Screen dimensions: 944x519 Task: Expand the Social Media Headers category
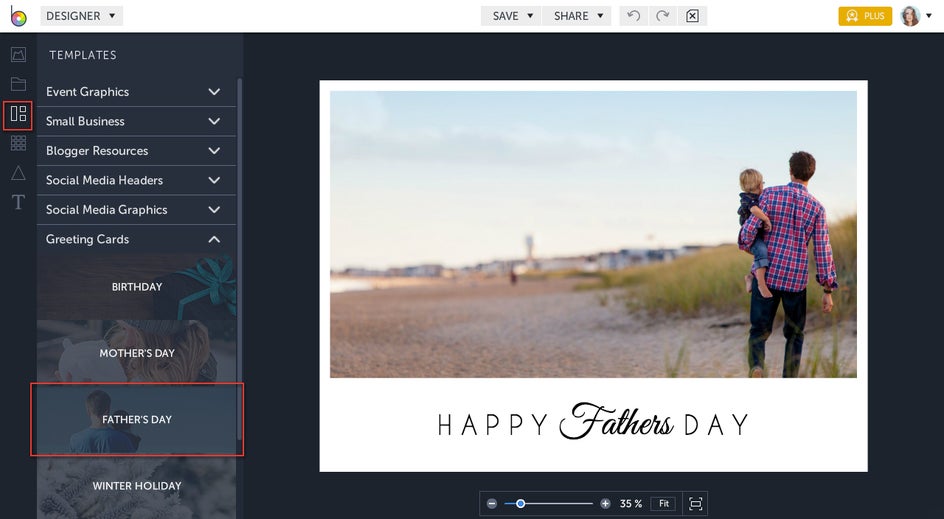point(136,180)
